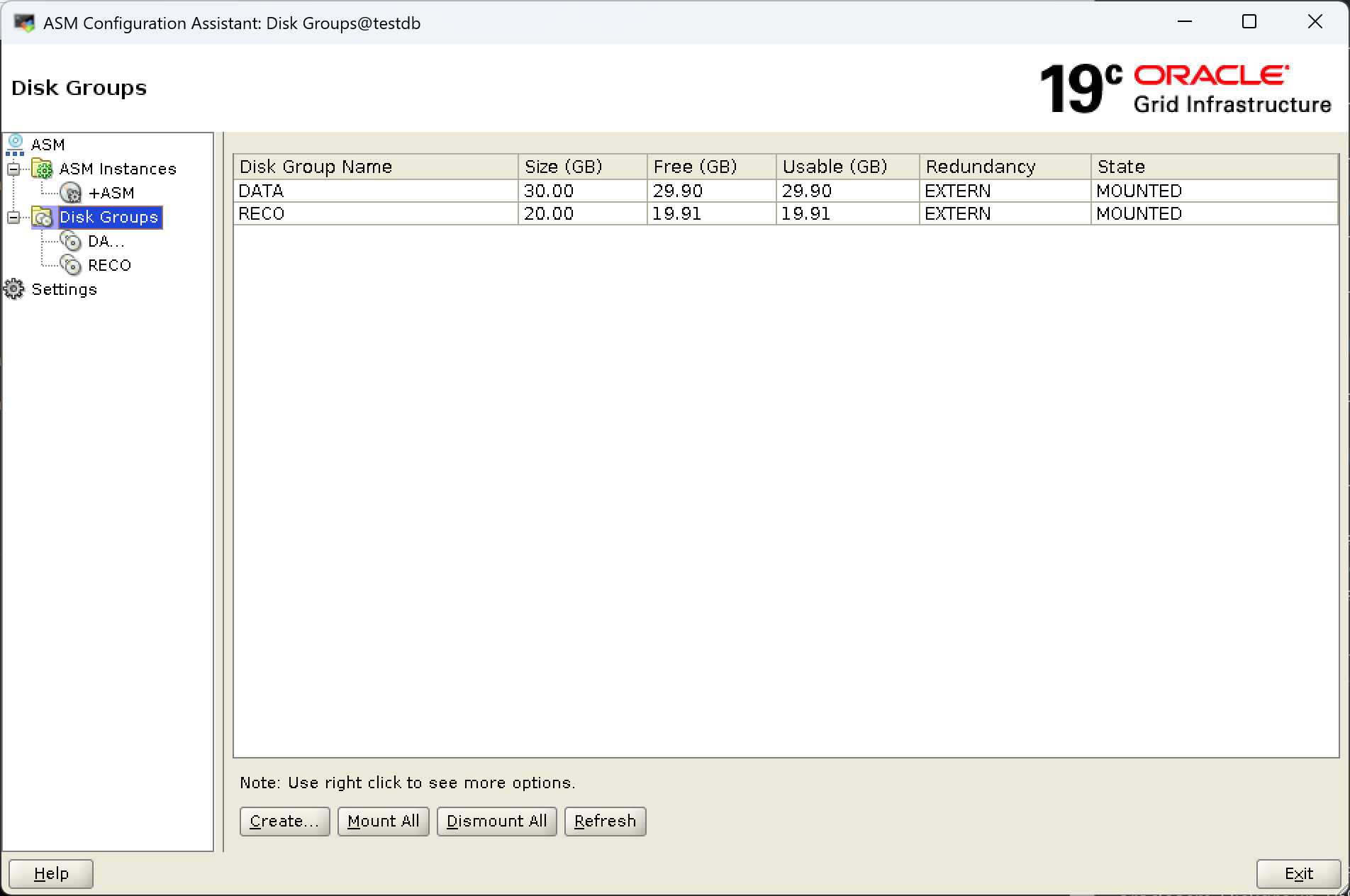Exit the ASM Configuration Assistant
The image size is (1350, 896).
(x=1299, y=873)
